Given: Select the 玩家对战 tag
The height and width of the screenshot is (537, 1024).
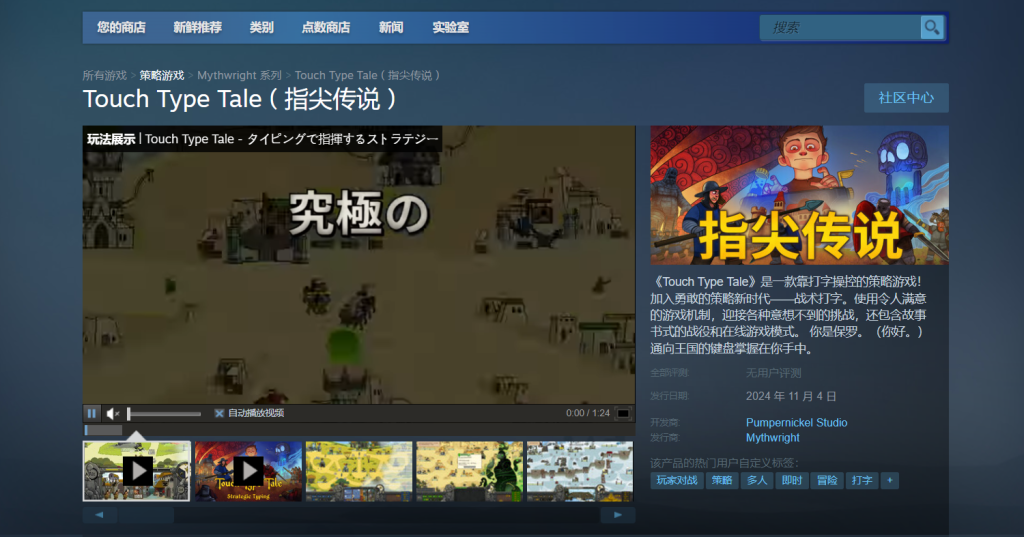Looking at the screenshot, I should (677, 480).
